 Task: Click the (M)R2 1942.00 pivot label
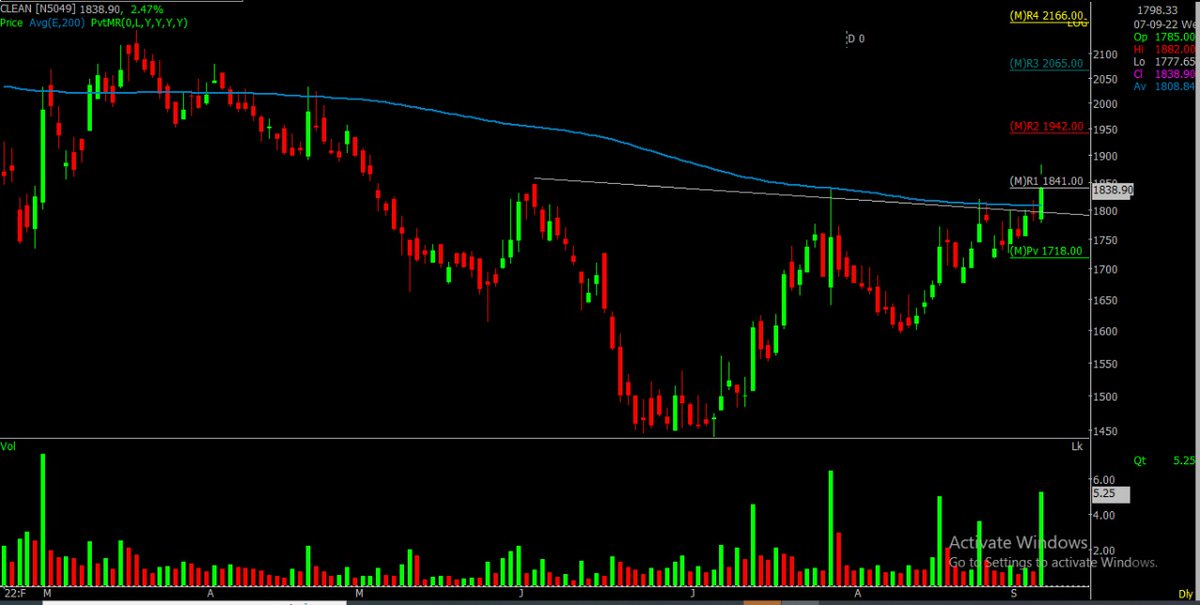pos(1047,127)
